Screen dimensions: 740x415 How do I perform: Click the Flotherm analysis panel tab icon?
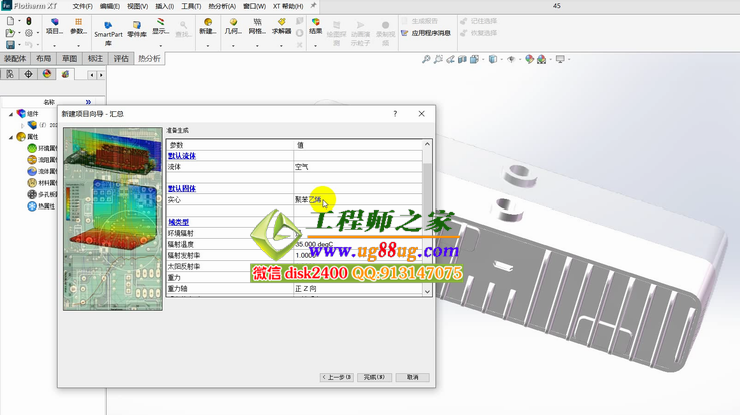(x=65, y=74)
